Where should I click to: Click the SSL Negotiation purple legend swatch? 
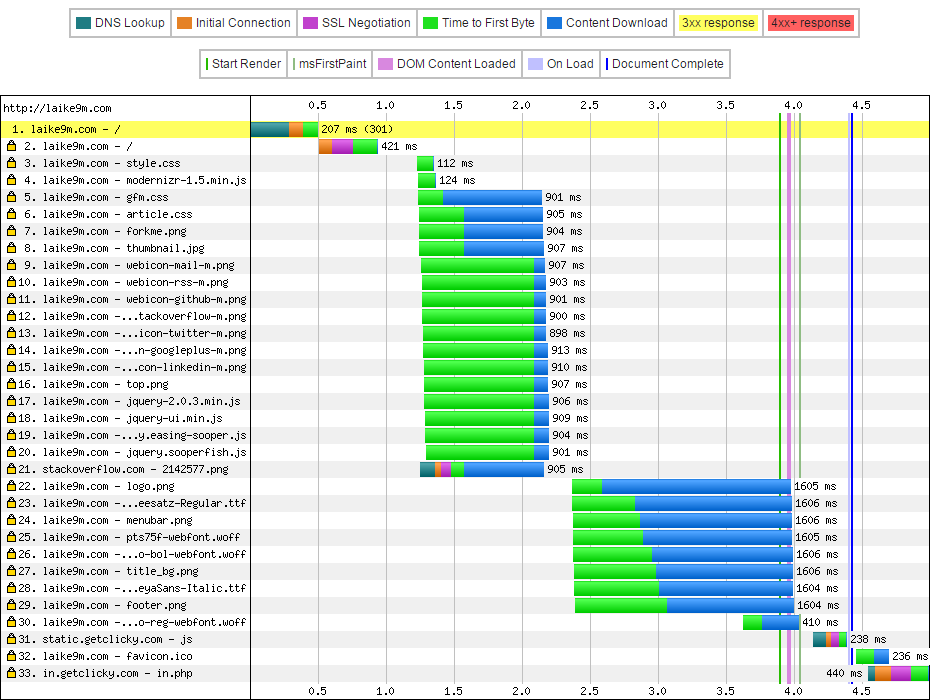[x=310, y=23]
